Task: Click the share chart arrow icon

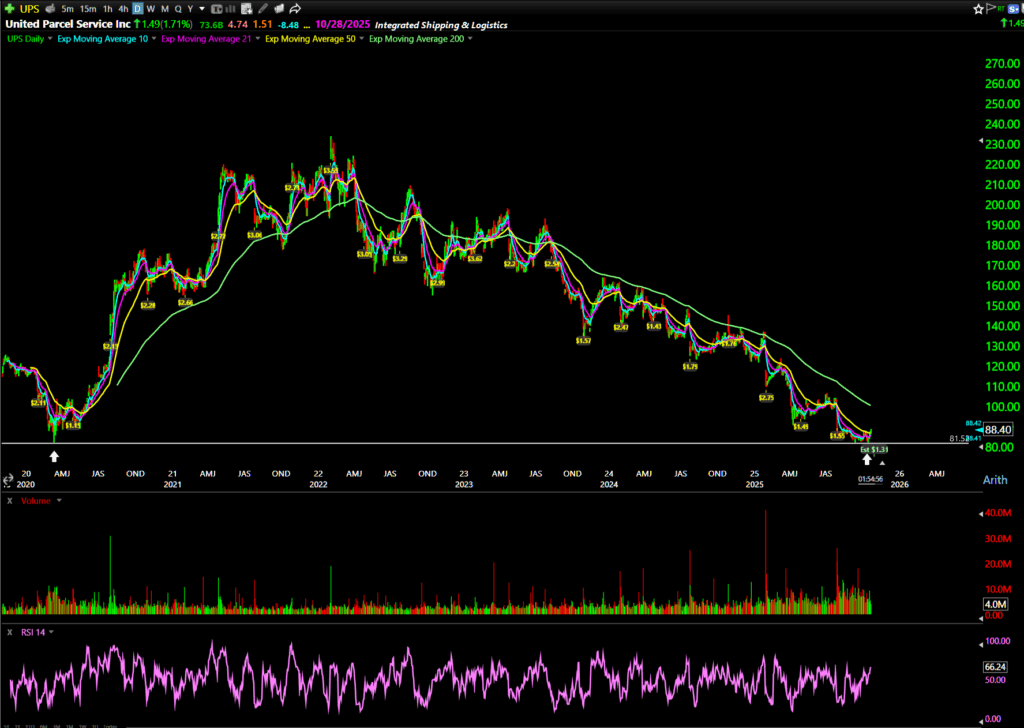Action: (x=296, y=8)
